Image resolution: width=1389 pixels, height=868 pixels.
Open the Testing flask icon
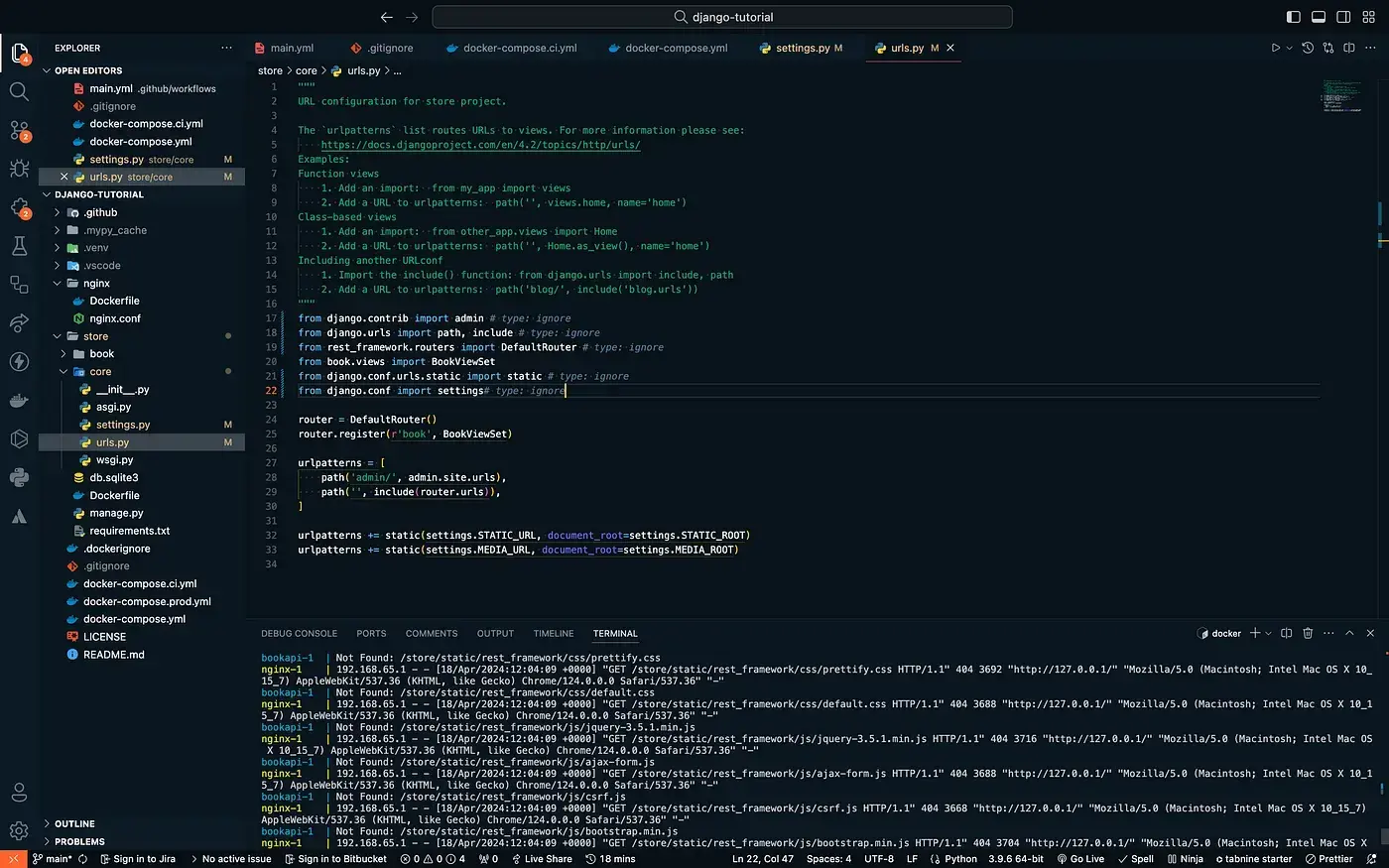(19, 246)
